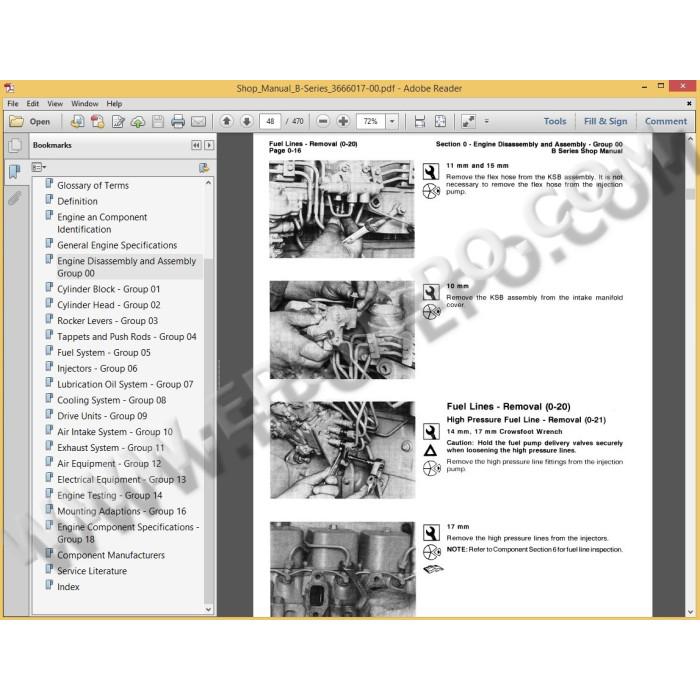The image size is (700, 700).
Task: Select Electrical Equipment - Group 13 bookmark
Action: 121,479
